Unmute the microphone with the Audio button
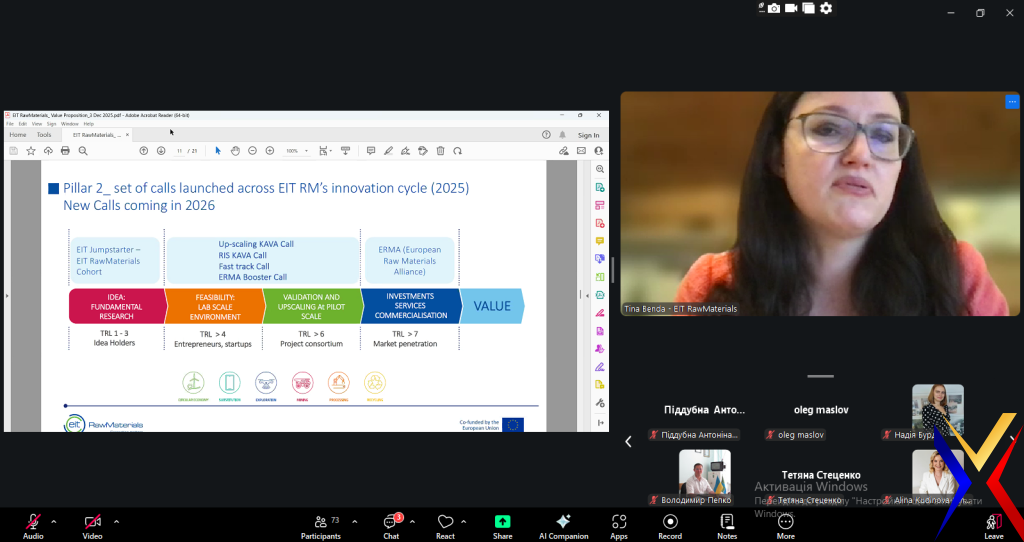1024x542 pixels. pyautogui.click(x=33, y=523)
